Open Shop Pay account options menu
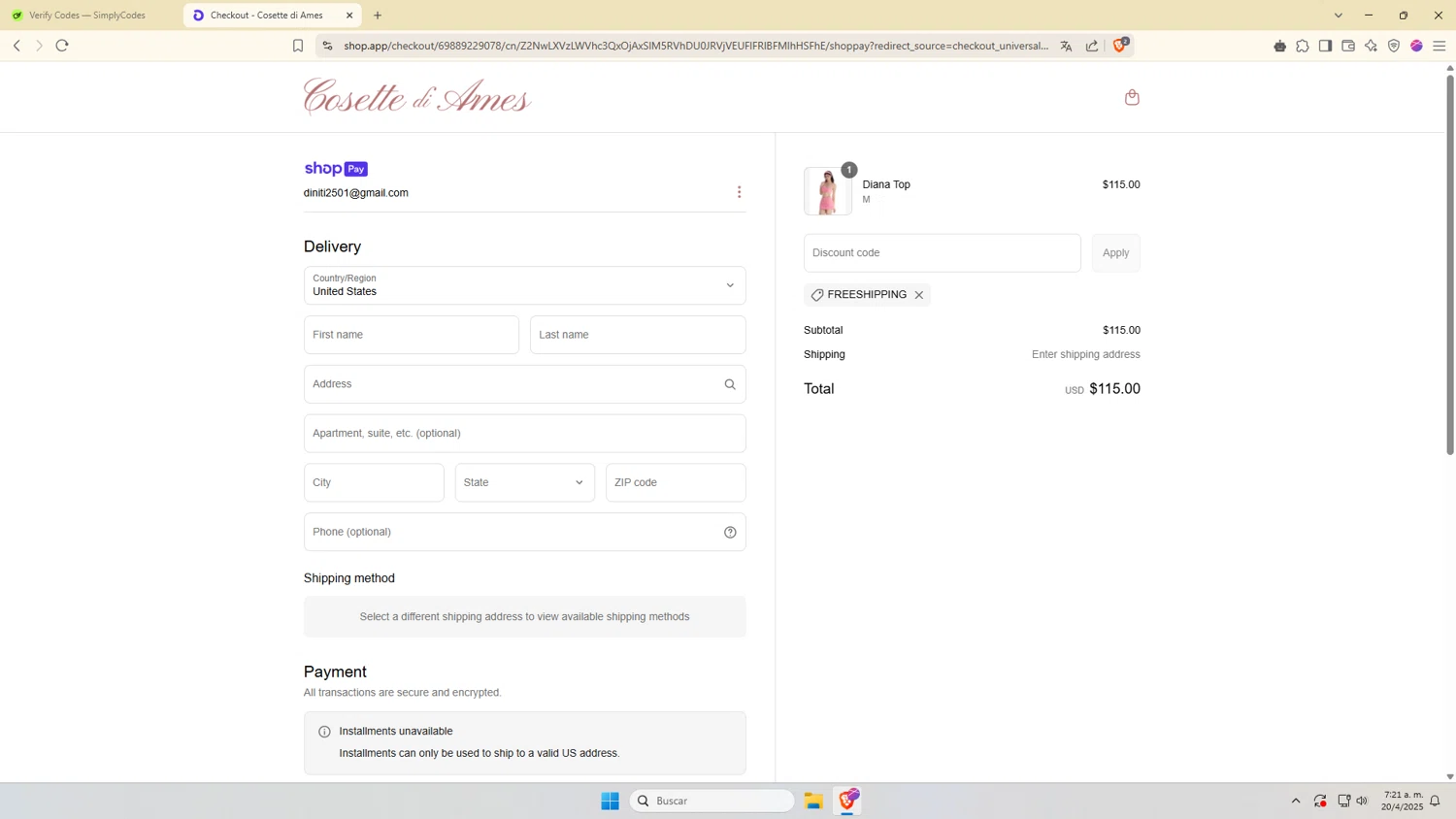1456x819 pixels. [739, 192]
